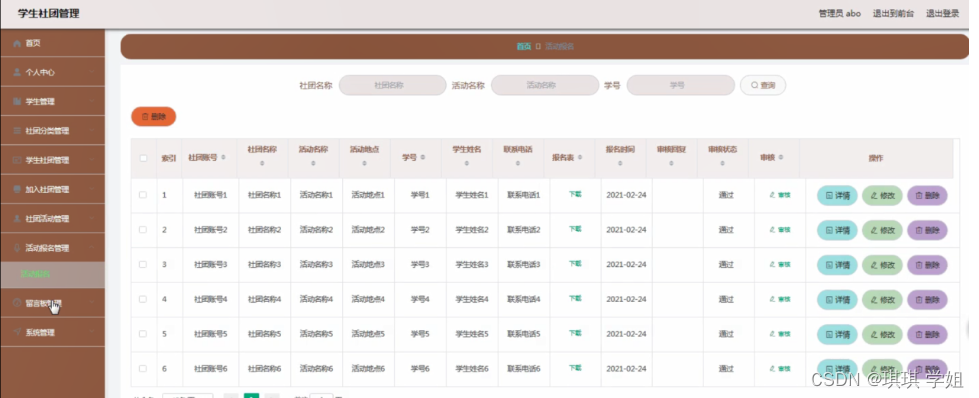Click the arrow icon beside 系统管理
979x398 pixels.
click(17, 332)
